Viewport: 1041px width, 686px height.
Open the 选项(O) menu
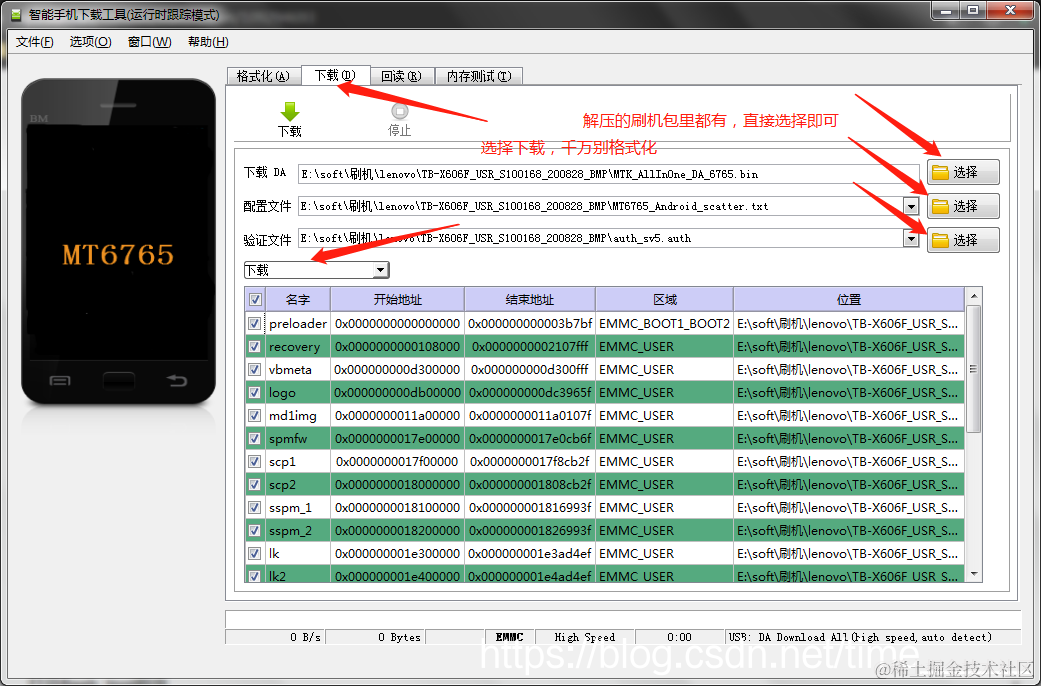[90, 42]
